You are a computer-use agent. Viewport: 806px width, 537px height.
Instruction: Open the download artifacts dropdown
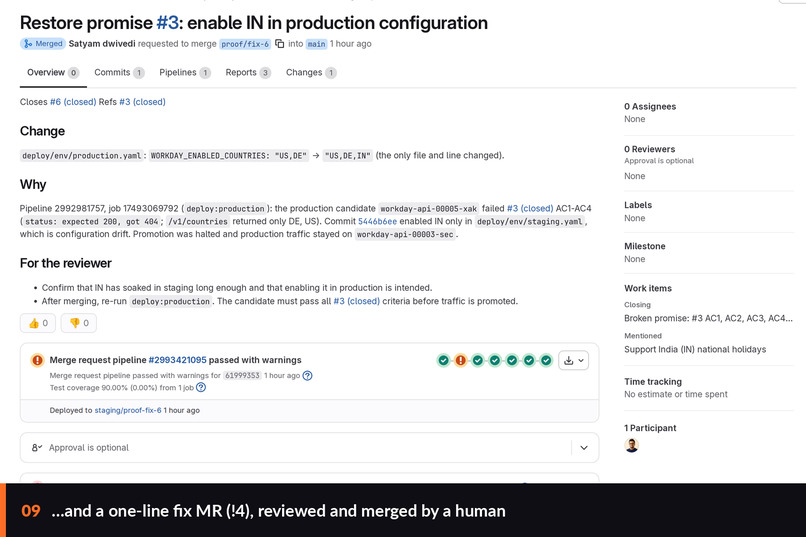point(574,360)
